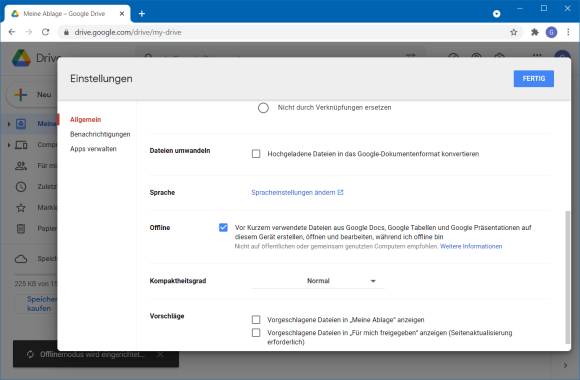This screenshot has width=580, height=380.
Task: Expand the Meine Ablage tree arrow
Action: [x=9, y=124]
